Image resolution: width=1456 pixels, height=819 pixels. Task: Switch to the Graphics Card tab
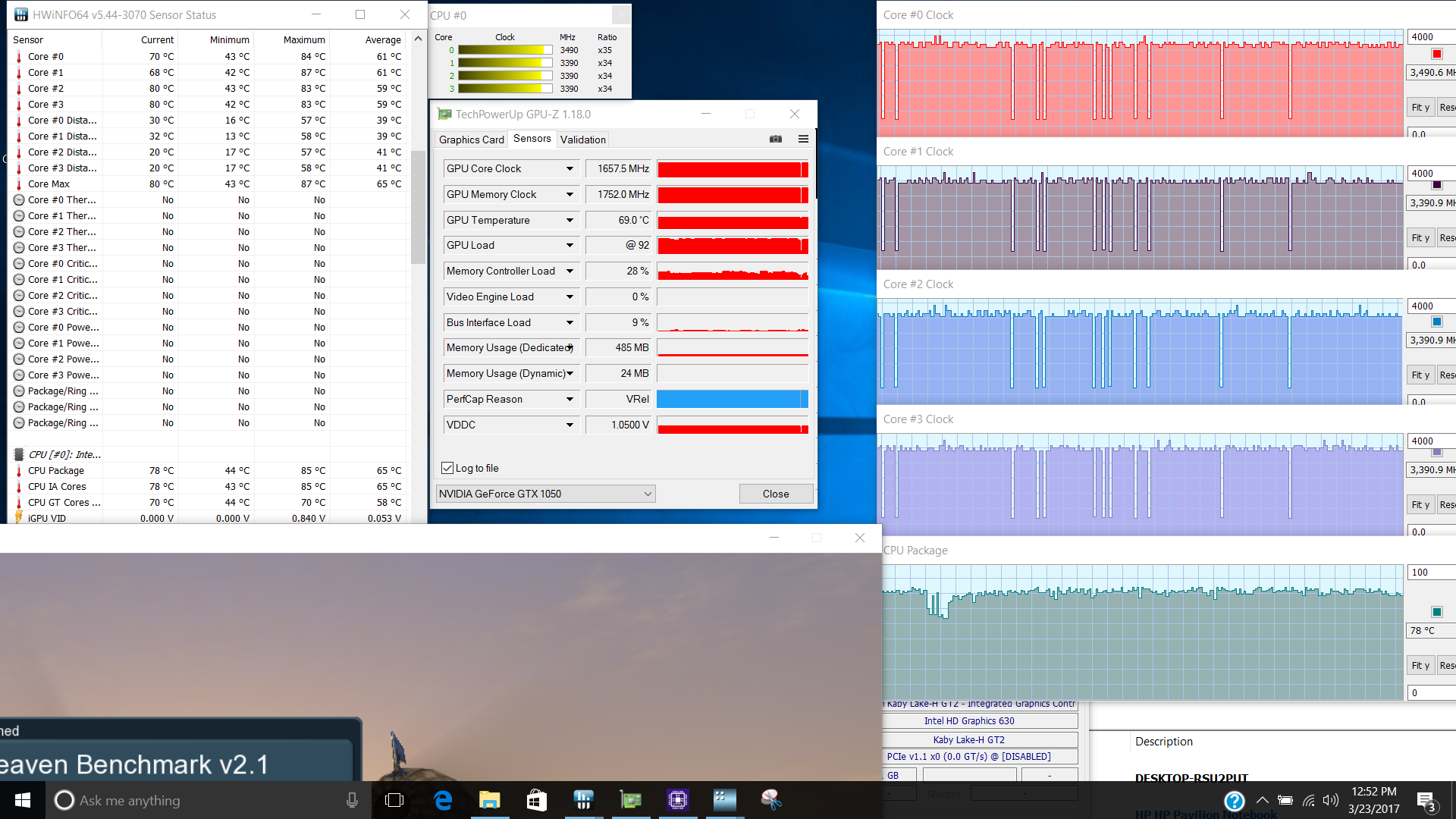pyautogui.click(x=471, y=140)
